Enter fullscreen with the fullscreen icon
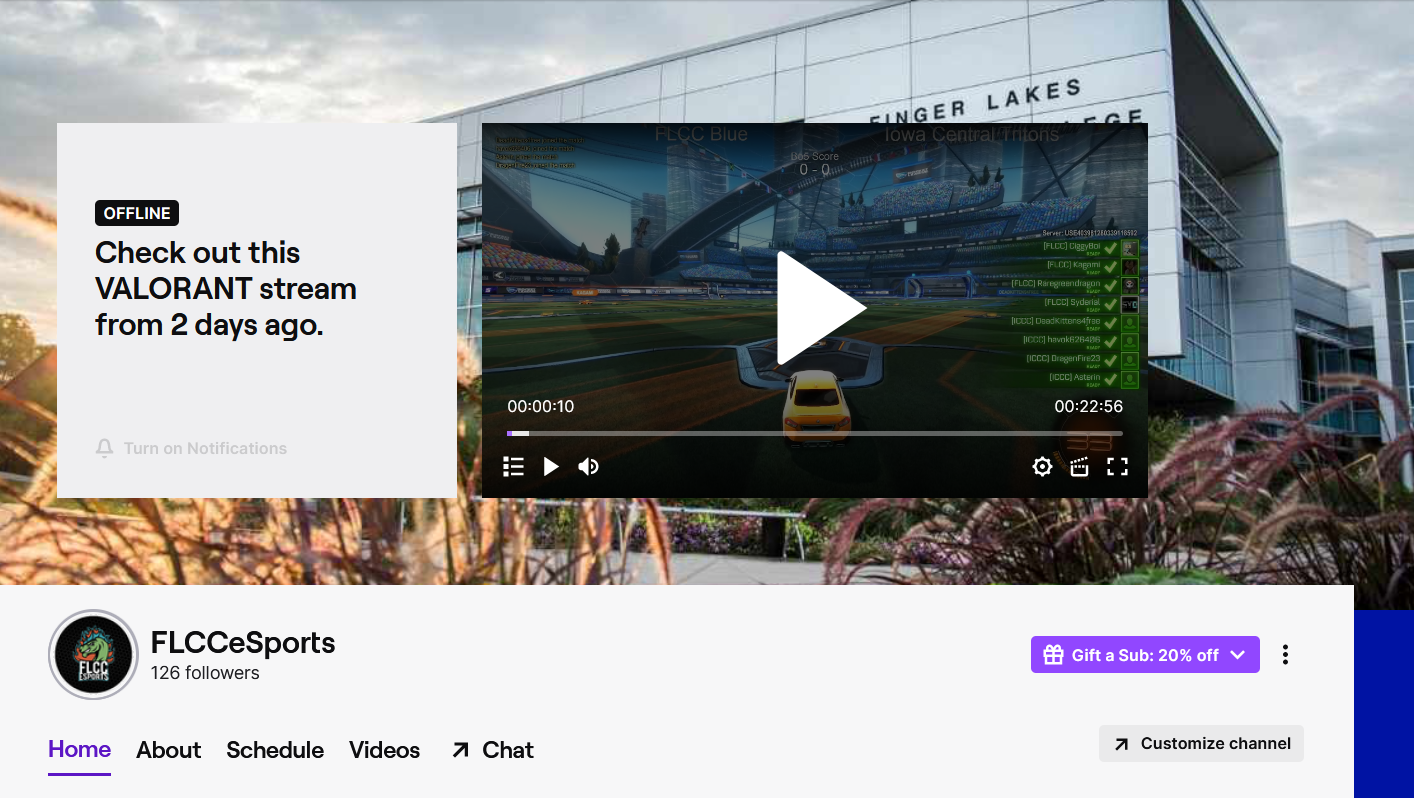Image resolution: width=1414 pixels, height=798 pixels. click(1117, 466)
